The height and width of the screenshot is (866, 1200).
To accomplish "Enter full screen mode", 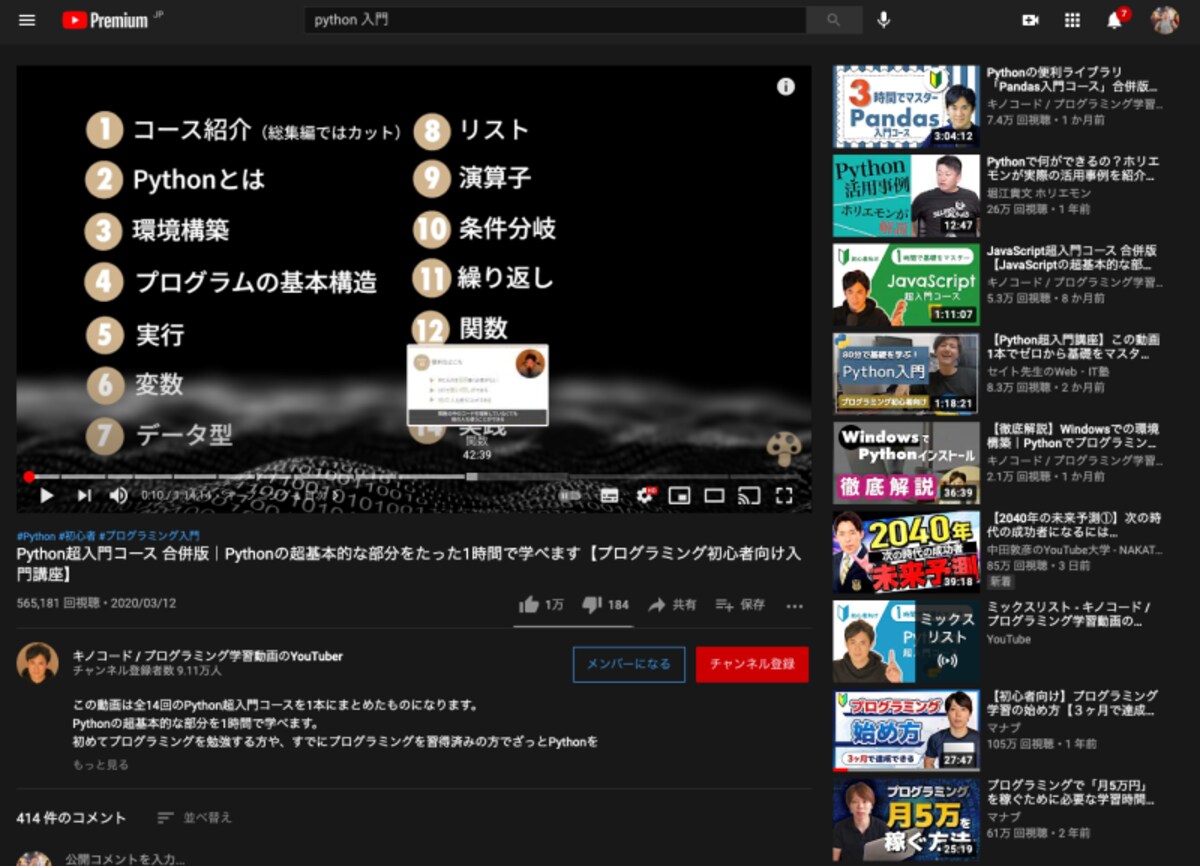I will [784, 495].
